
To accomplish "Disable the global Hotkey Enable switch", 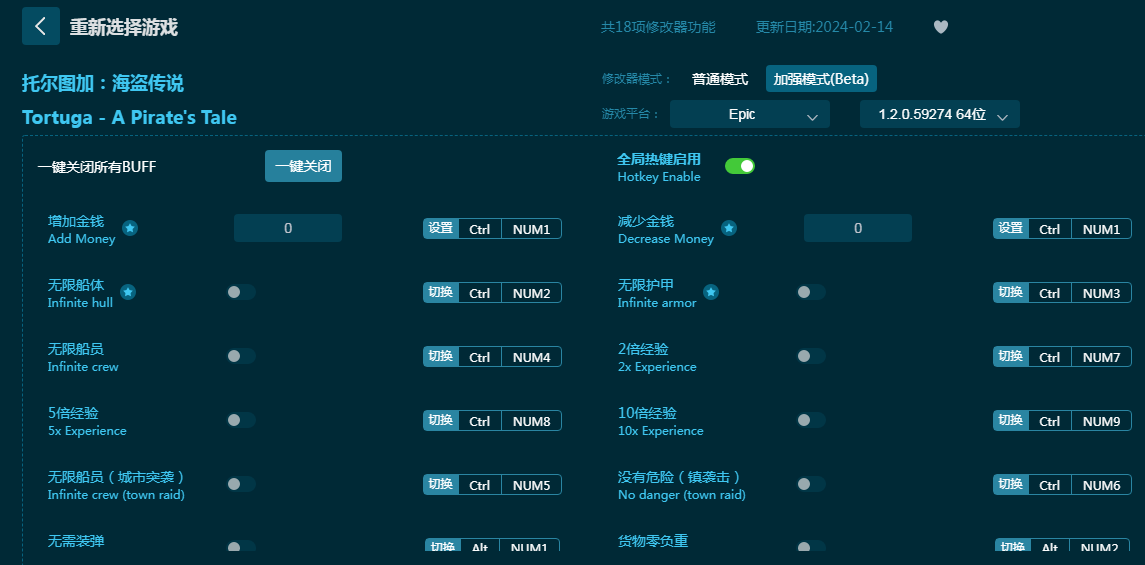I will point(740,166).
